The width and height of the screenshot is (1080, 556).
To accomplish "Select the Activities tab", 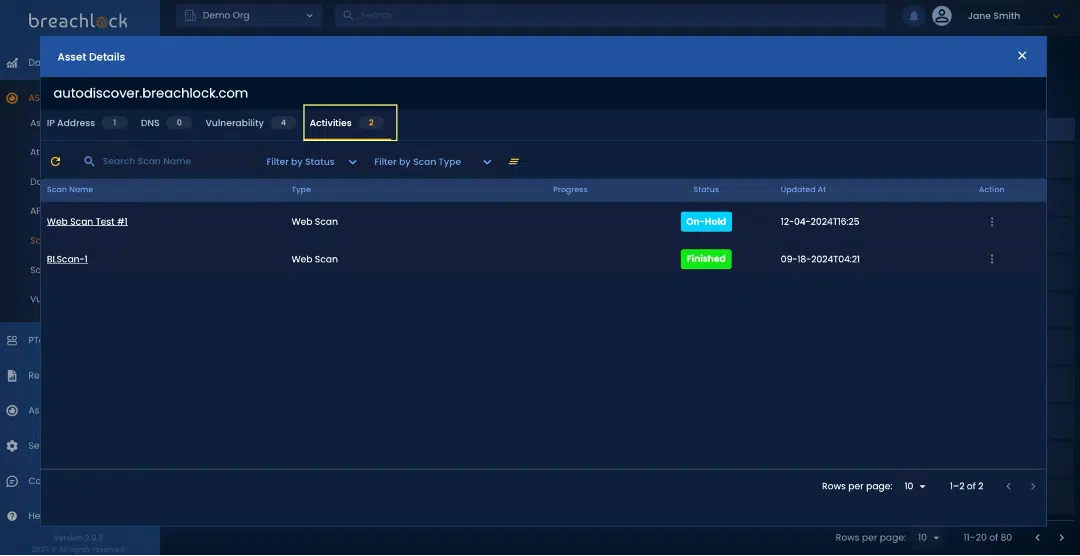I will click(350, 123).
